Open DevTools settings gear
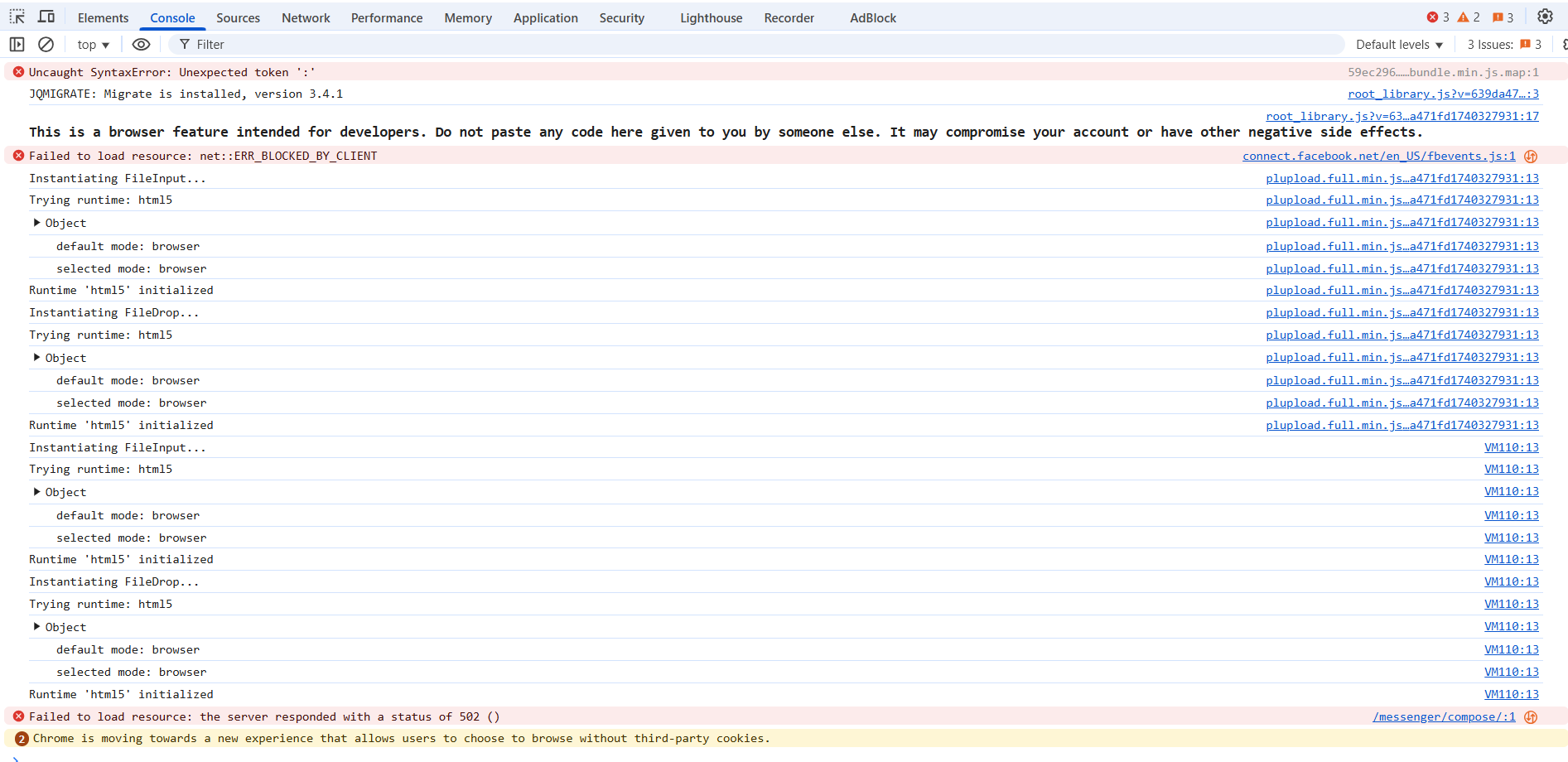Viewport: 1568px width, 762px height. 1545,17
